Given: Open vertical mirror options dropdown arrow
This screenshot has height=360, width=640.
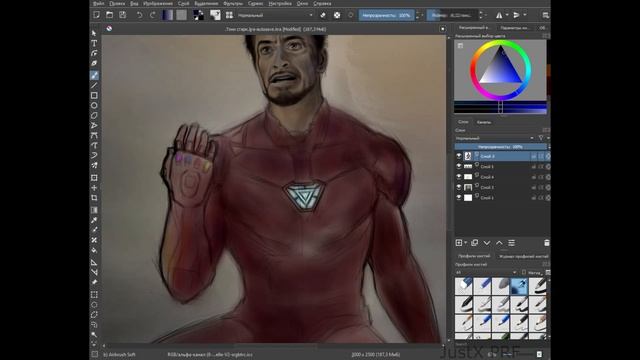Looking at the screenshot, I should 524,15.
